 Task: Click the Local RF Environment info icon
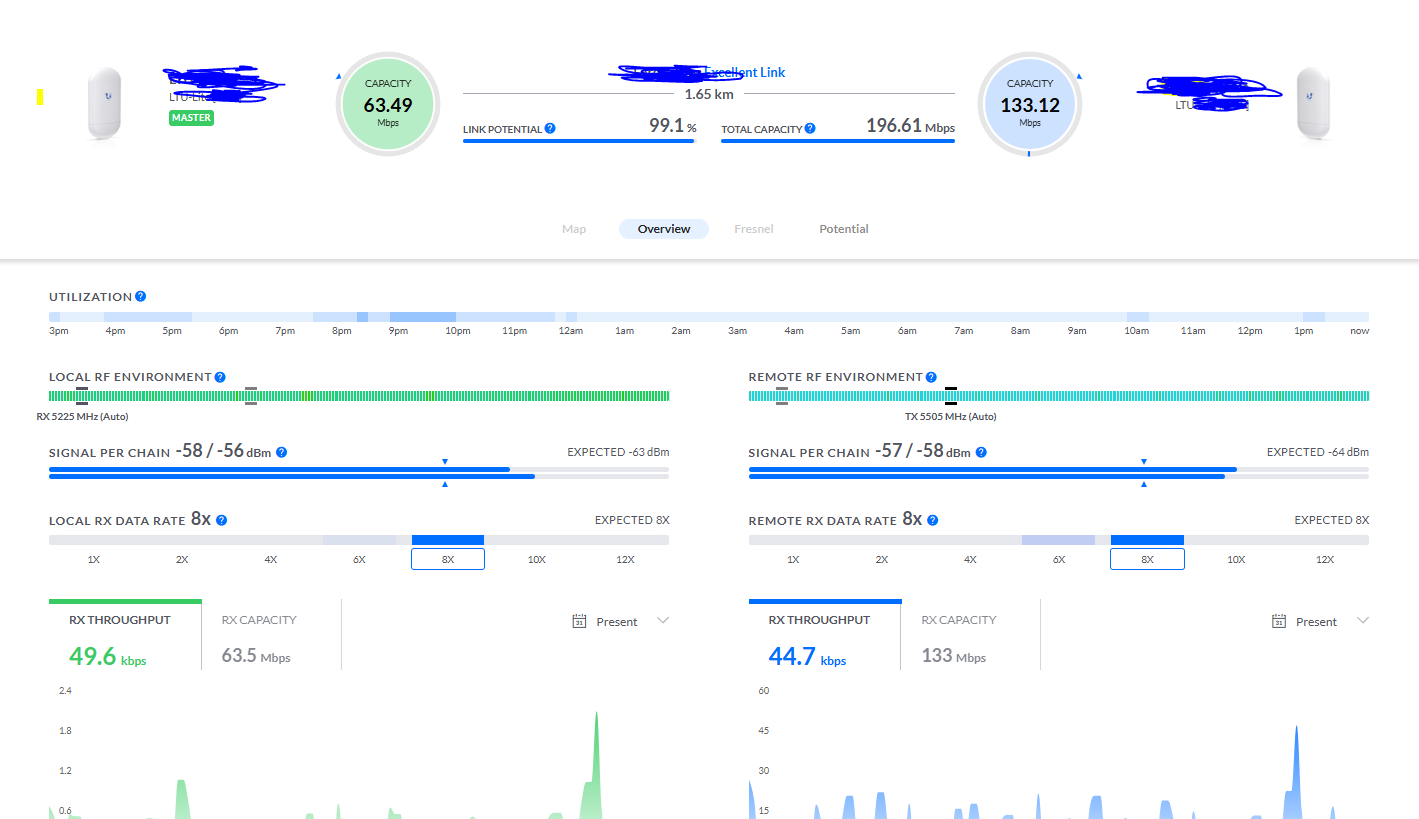(x=220, y=377)
